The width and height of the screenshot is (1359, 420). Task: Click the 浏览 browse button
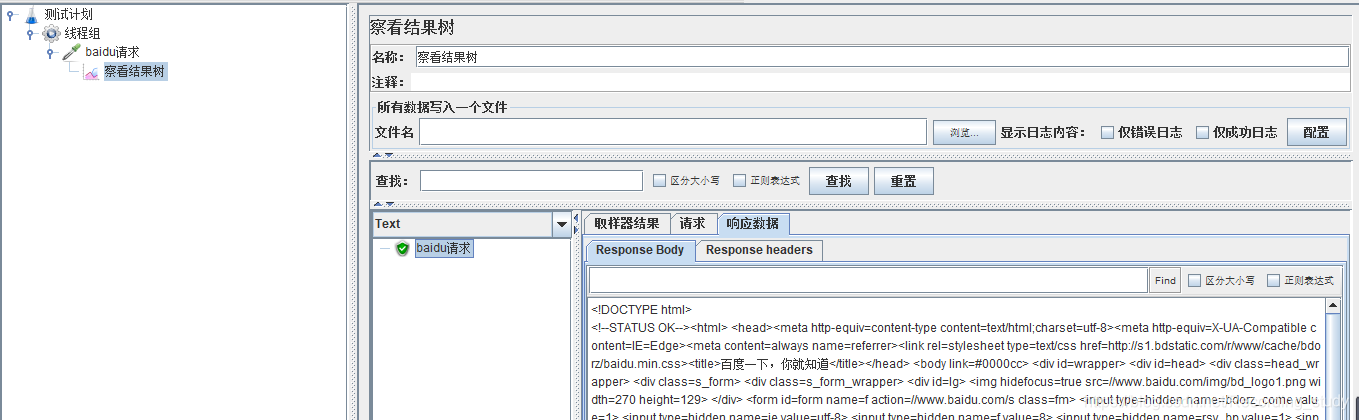[964, 132]
